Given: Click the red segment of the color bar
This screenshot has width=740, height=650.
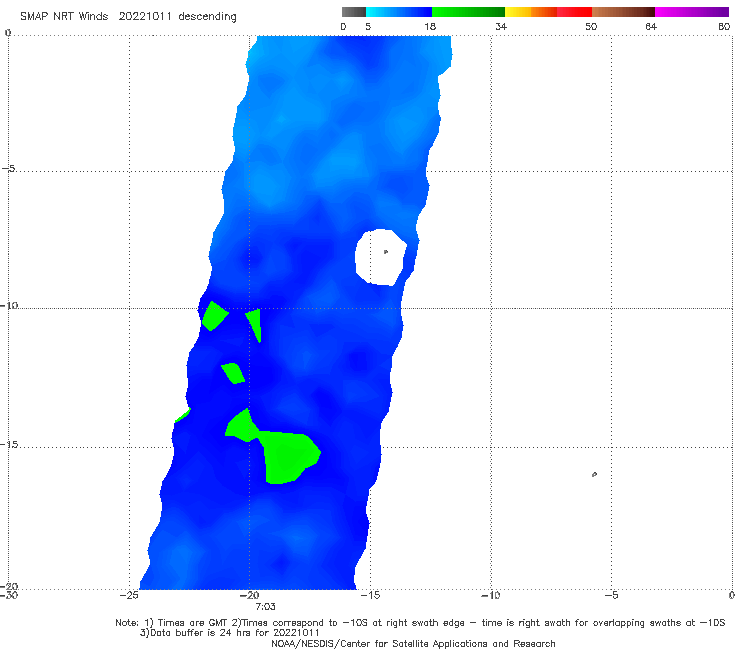Looking at the screenshot, I should (x=574, y=12).
